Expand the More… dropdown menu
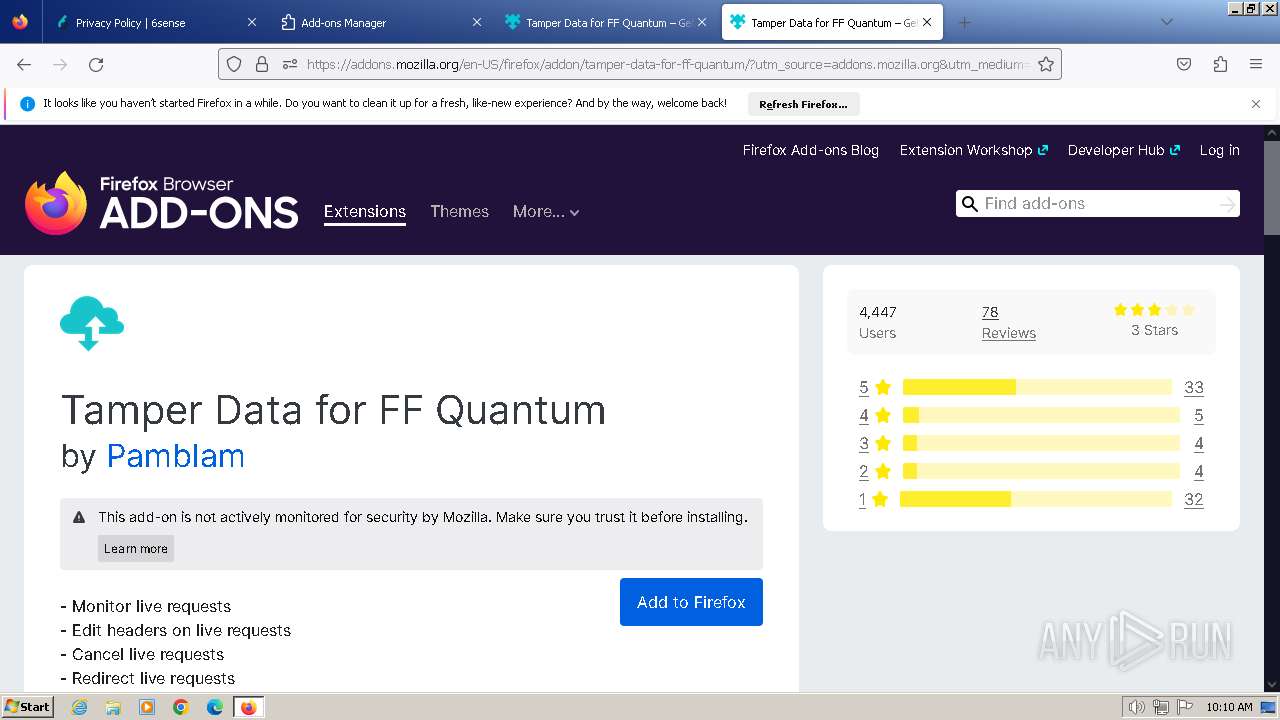Viewport: 1280px width, 720px height. [x=546, y=211]
